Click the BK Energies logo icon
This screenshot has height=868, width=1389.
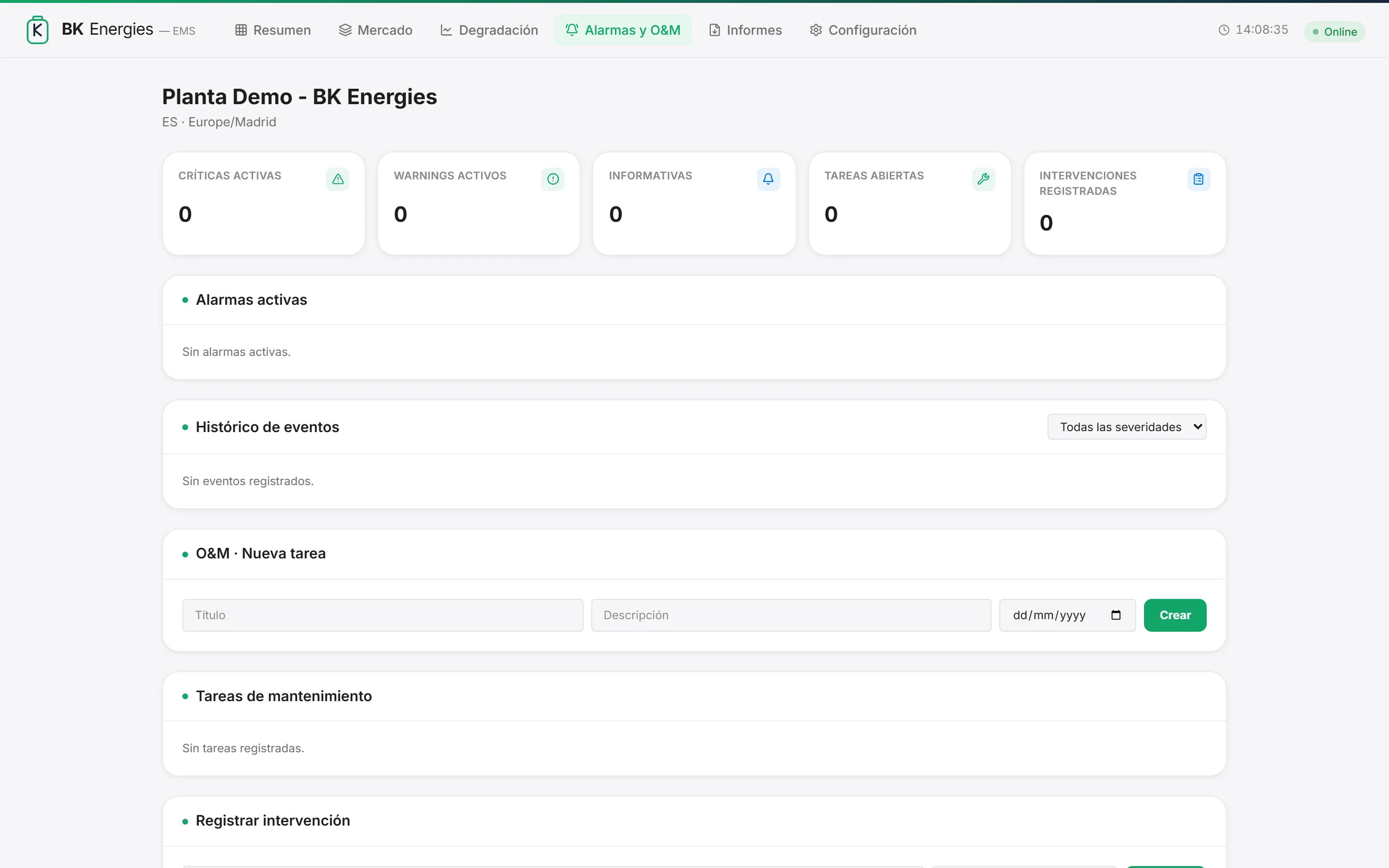coord(37,30)
